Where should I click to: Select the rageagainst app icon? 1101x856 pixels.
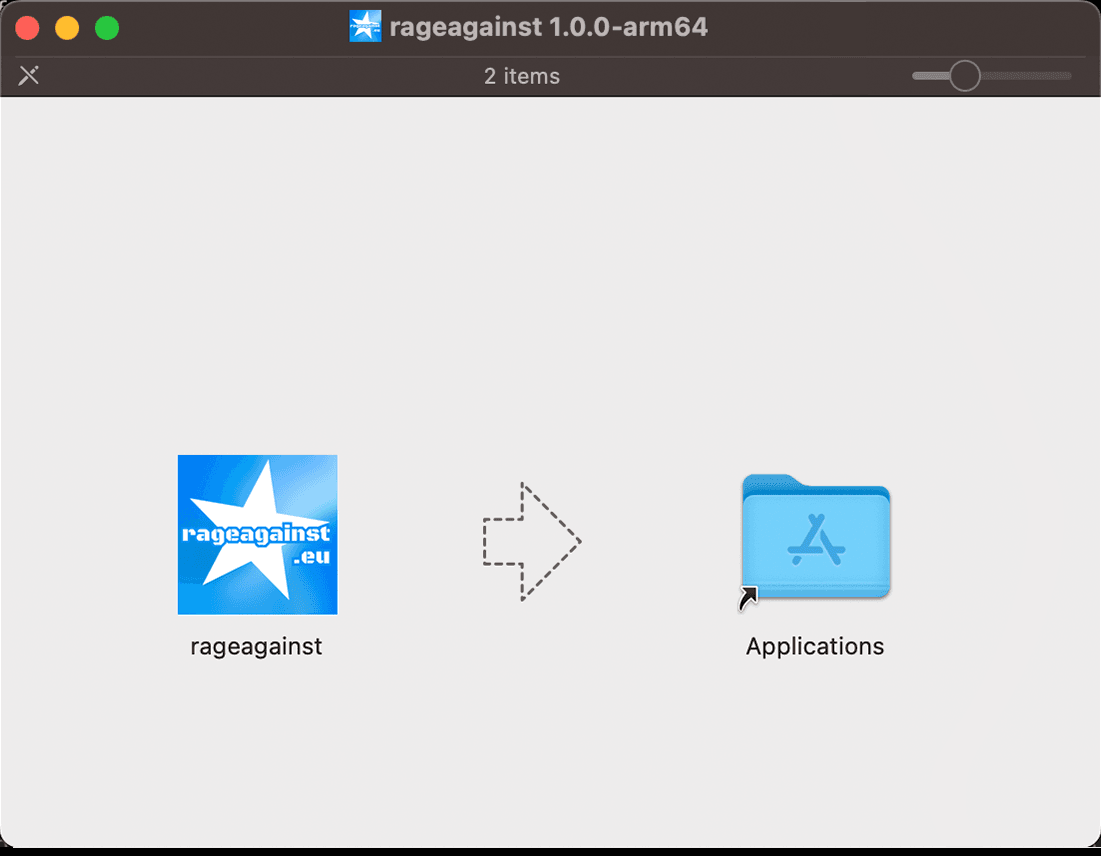[257, 534]
